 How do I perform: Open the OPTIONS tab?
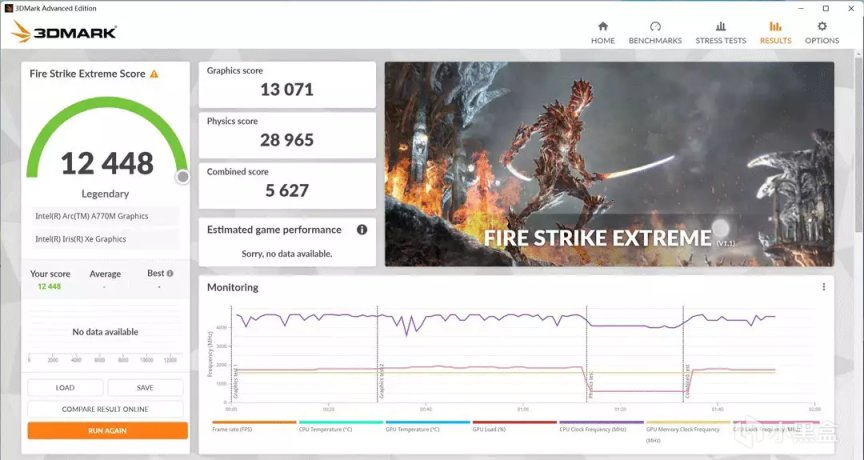coord(822,33)
